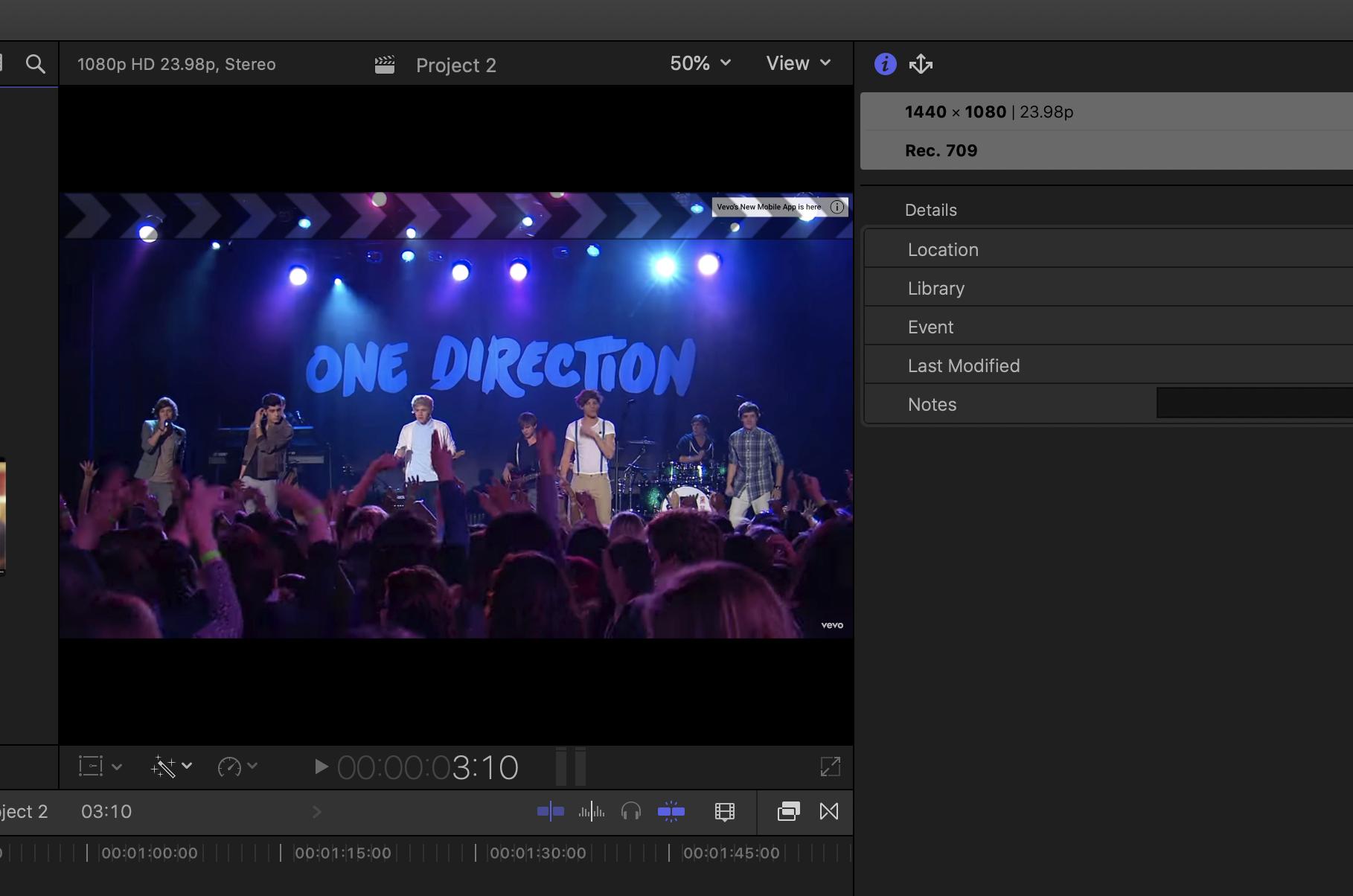Click the 00:00:03:10 timecode display
This screenshot has width=1353, height=896.
(428, 767)
